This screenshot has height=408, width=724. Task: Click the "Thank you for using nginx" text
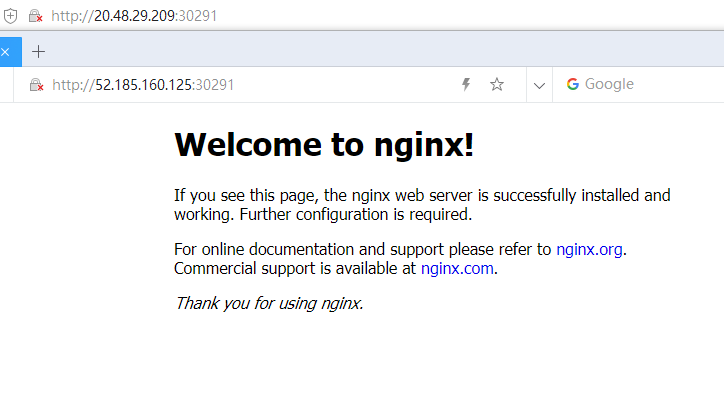pos(269,302)
